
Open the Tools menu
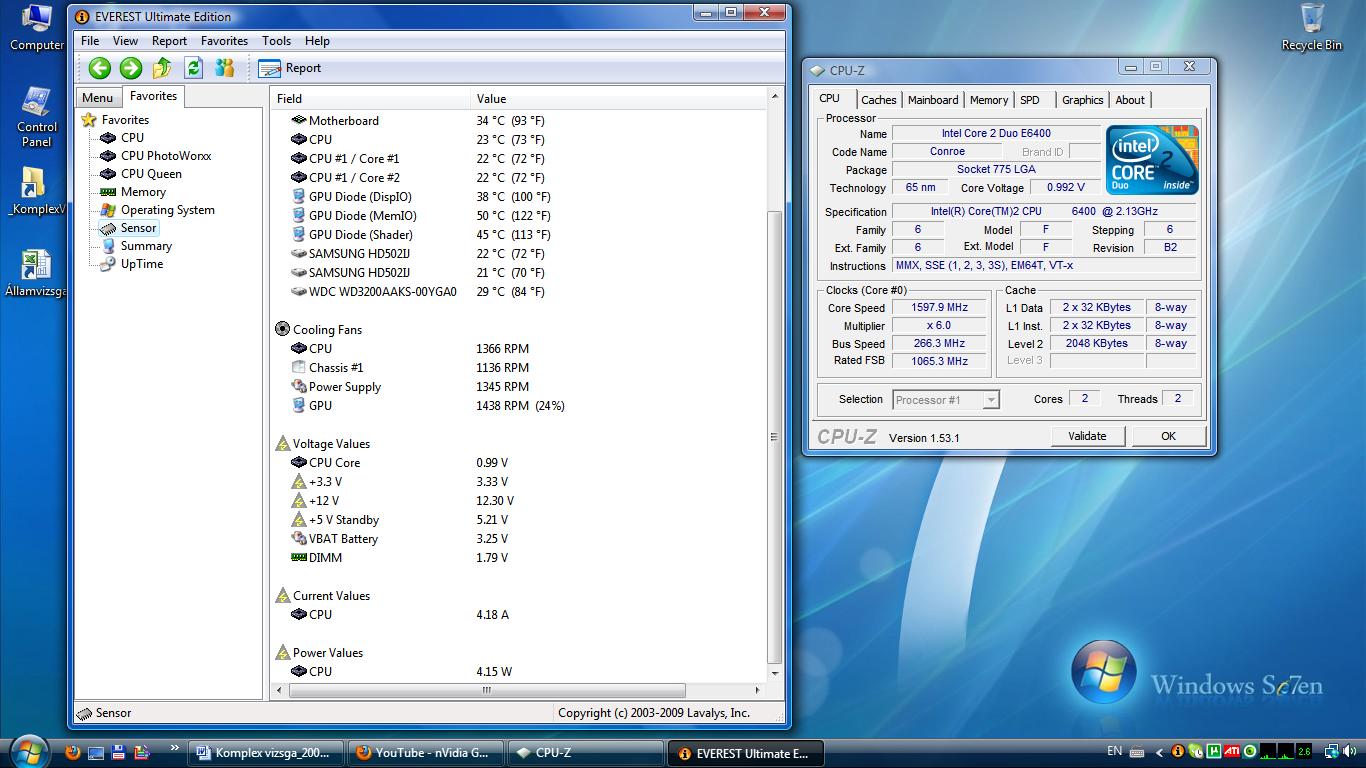[x=277, y=41]
